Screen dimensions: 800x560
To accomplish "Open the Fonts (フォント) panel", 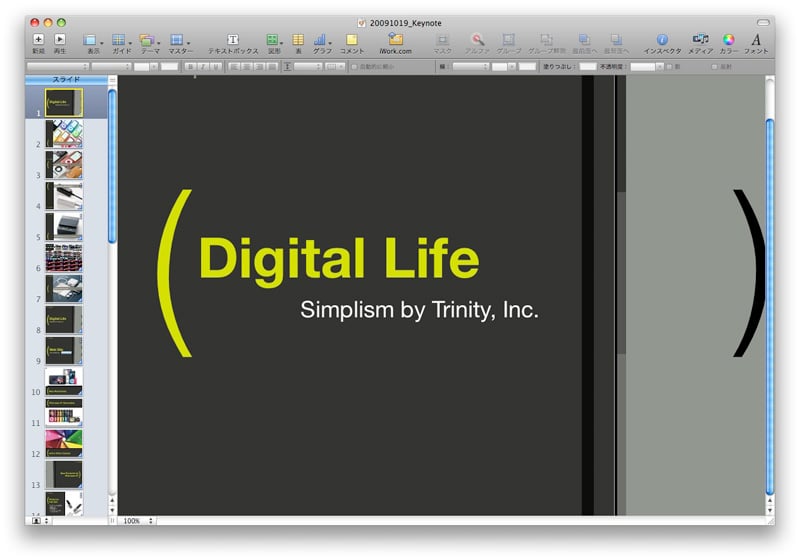I will coord(756,40).
